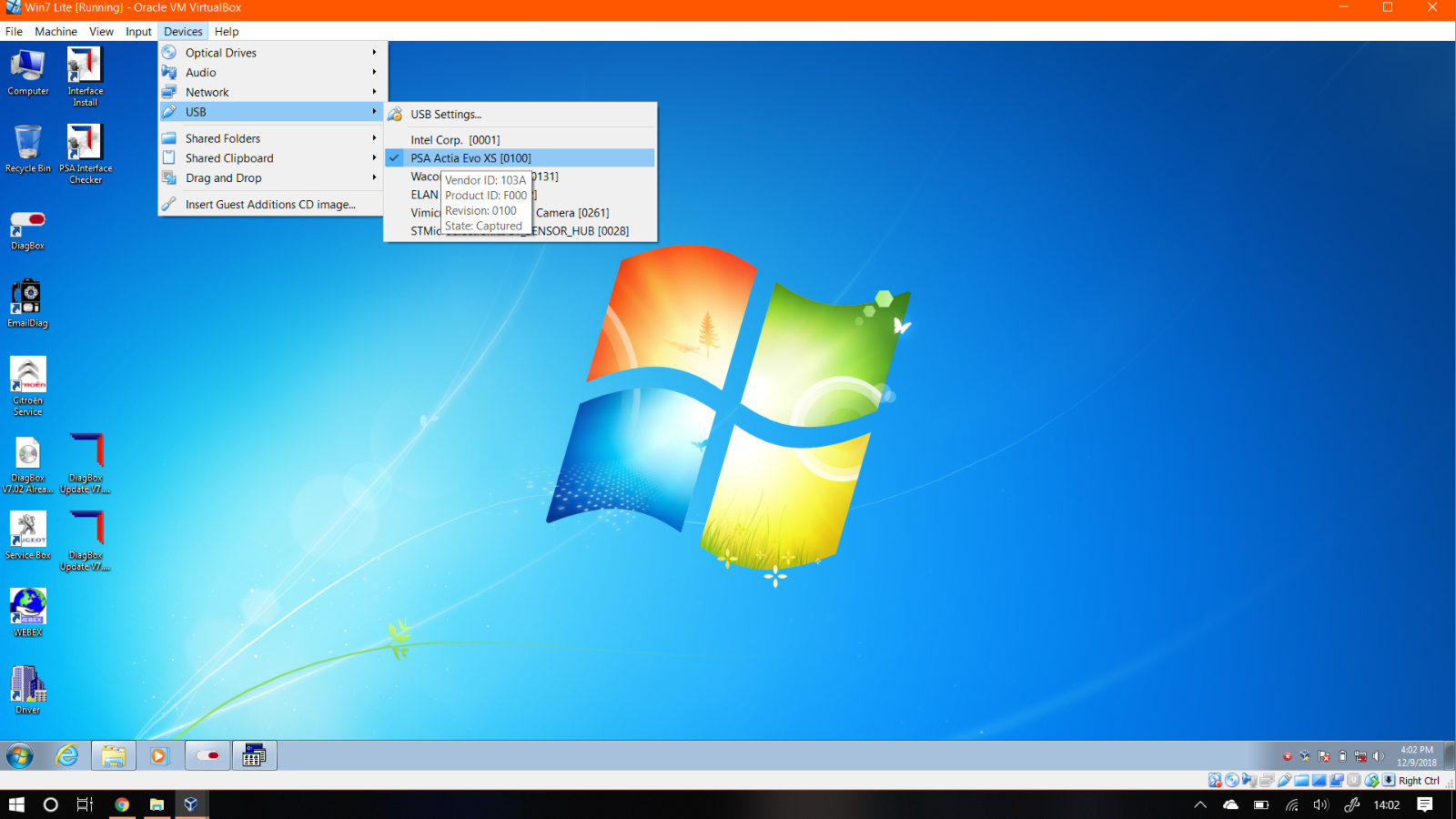This screenshot has height=819, width=1456.
Task: Expand the Optical Drives submenu
Action: 273,53
